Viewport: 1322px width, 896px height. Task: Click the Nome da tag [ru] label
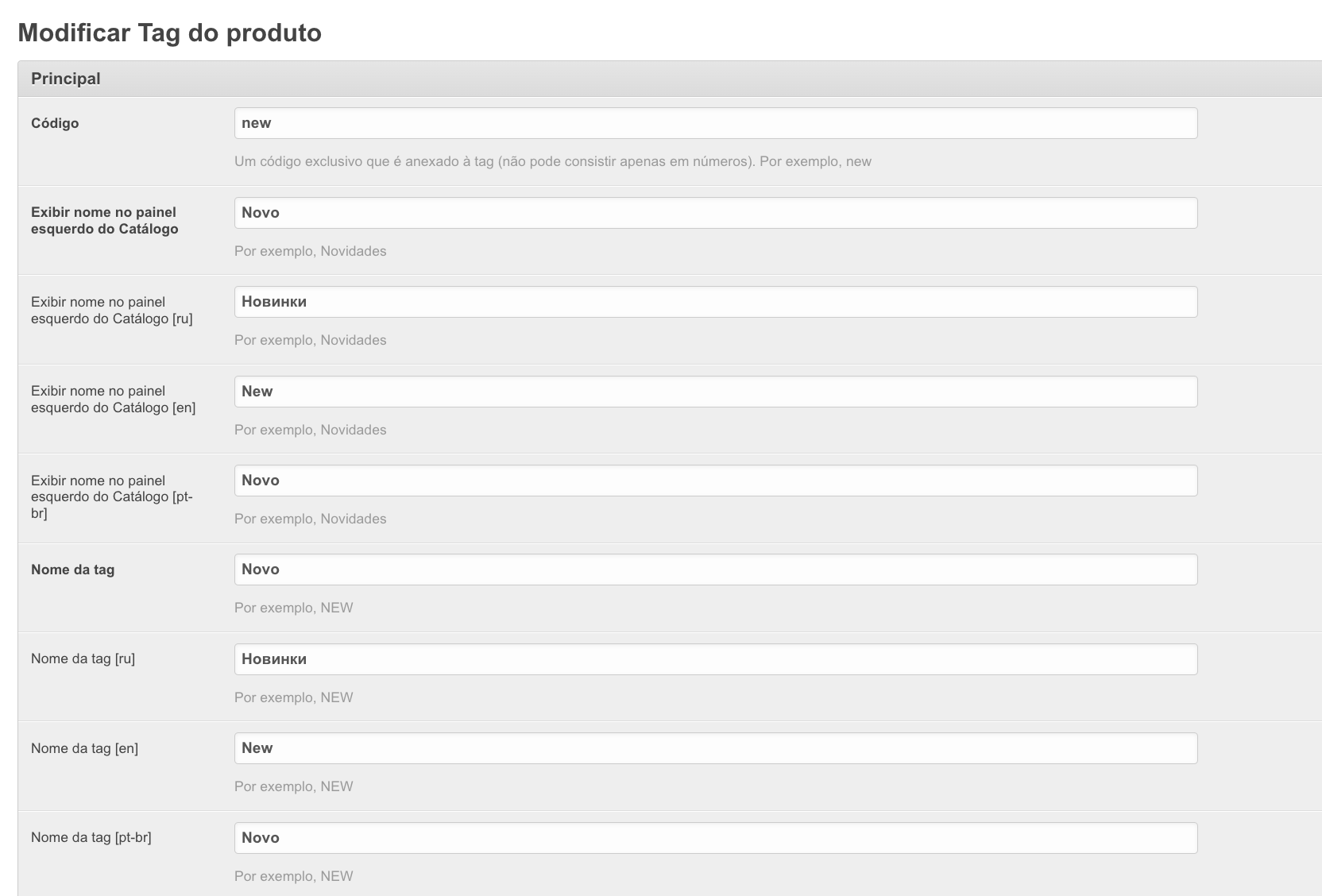click(83, 658)
